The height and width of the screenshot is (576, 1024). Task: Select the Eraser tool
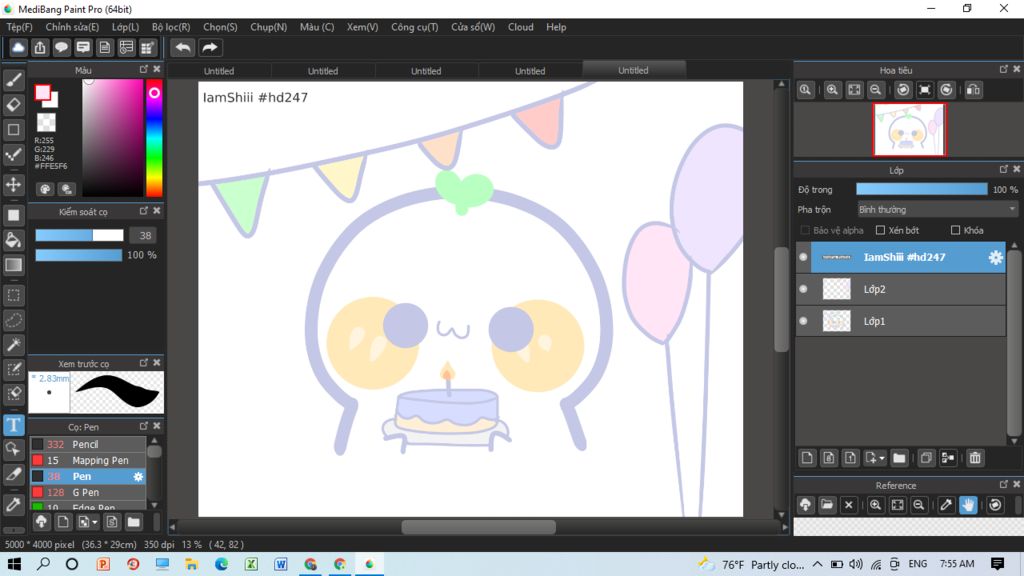14,104
